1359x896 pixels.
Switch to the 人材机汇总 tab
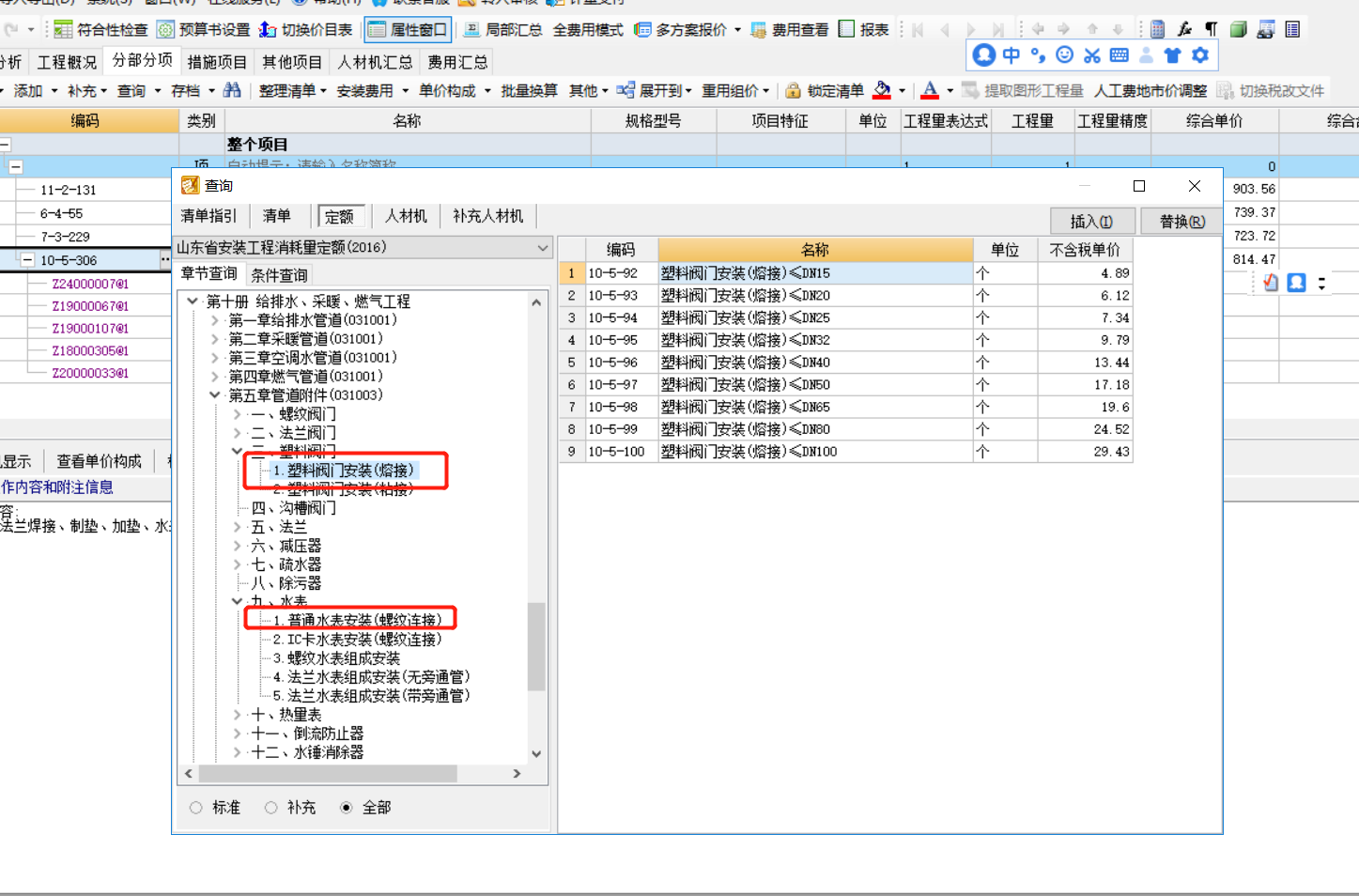tap(375, 62)
